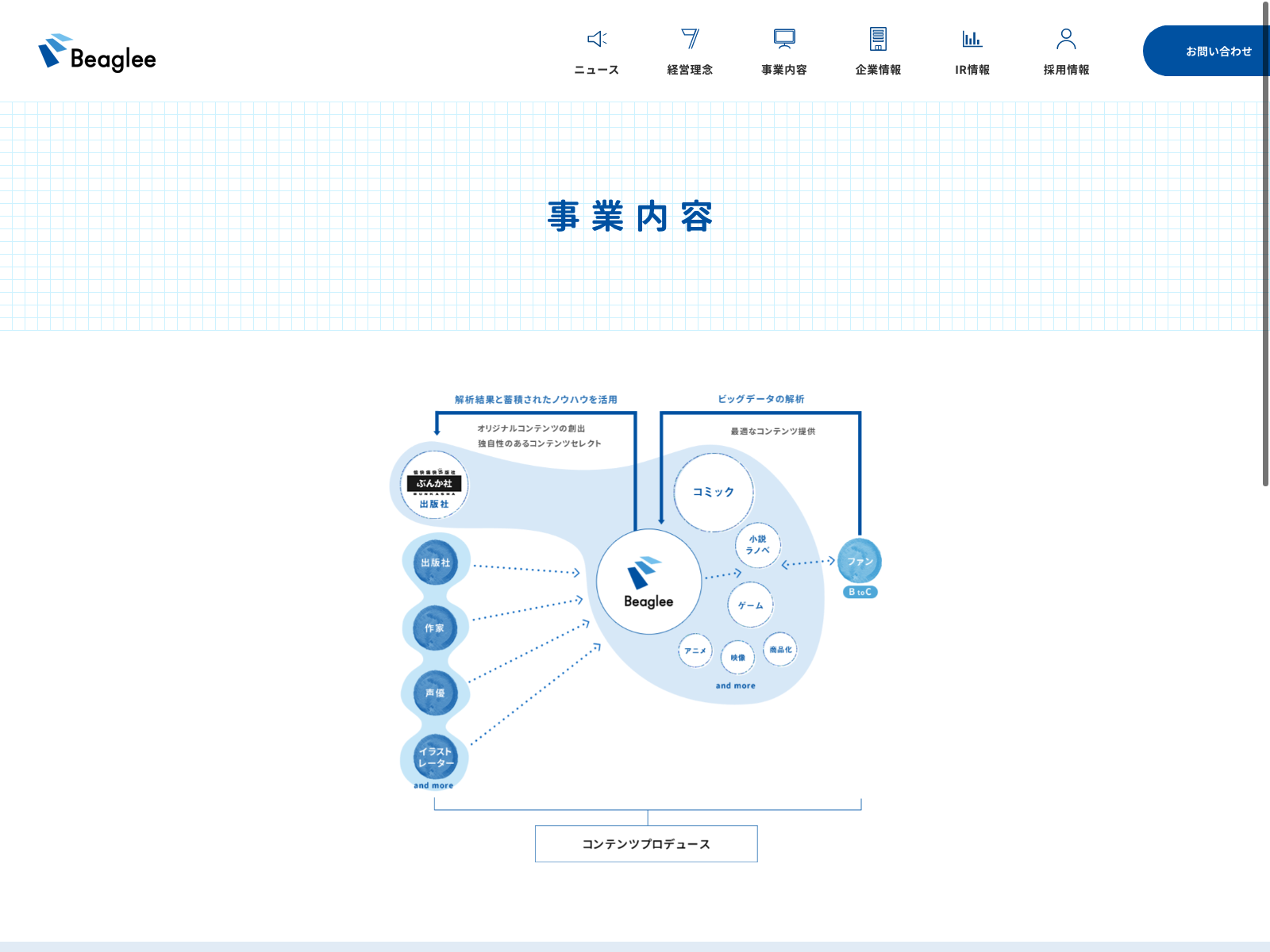This screenshot has width=1270, height=952.
Task: Click the monitor icon above 事業内容
Action: [784, 39]
